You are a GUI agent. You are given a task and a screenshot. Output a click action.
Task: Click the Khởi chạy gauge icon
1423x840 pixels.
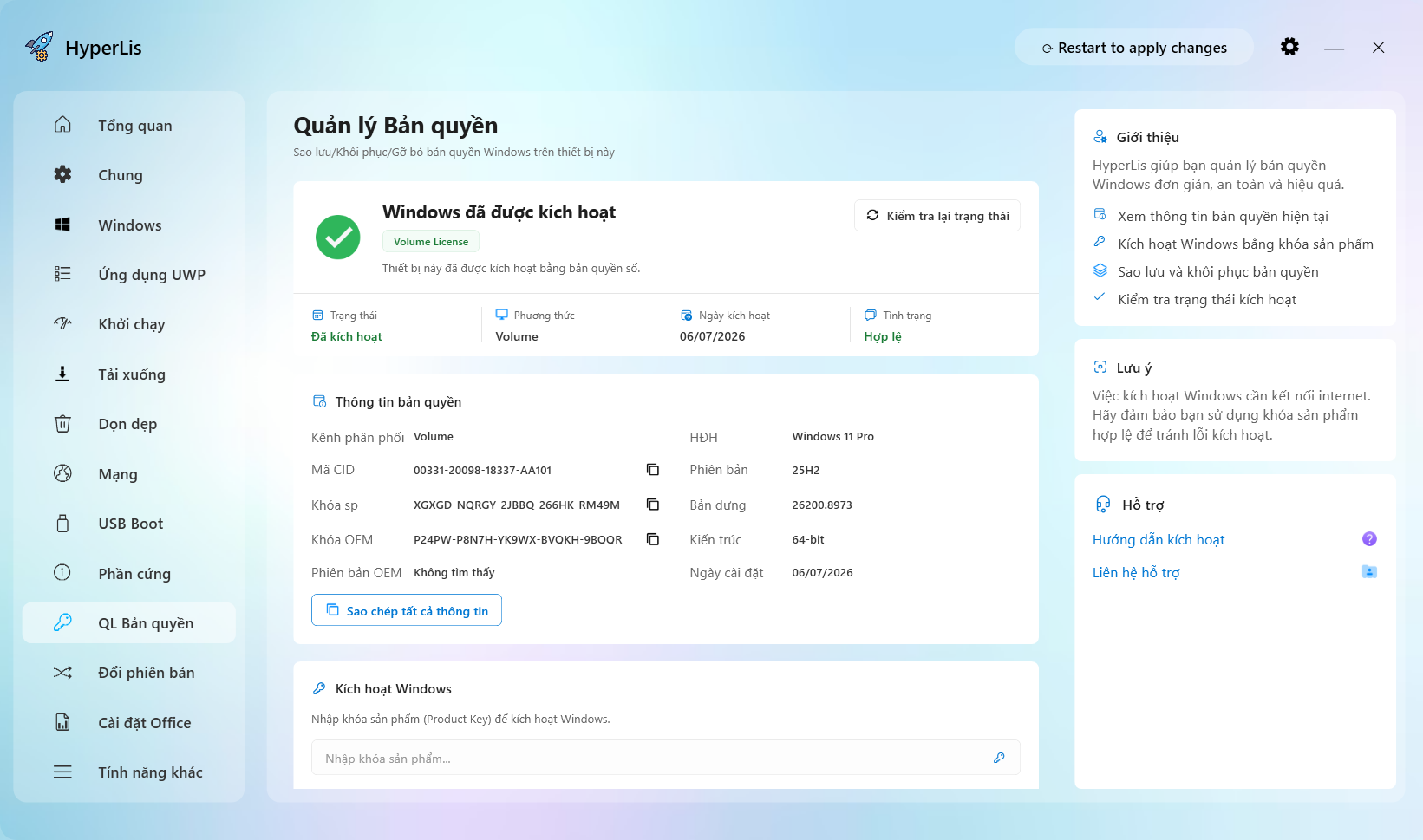pyautogui.click(x=62, y=323)
